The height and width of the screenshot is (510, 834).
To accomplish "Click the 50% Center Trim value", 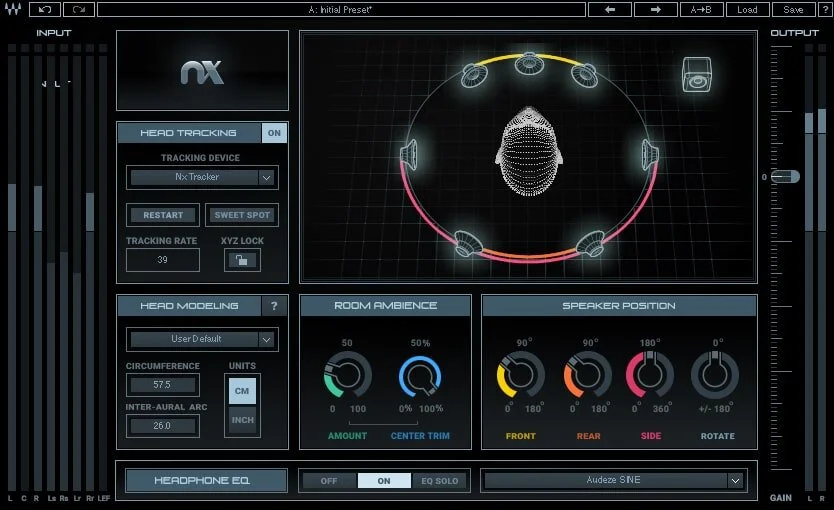I will pyautogui.click(x=420, y=343).
